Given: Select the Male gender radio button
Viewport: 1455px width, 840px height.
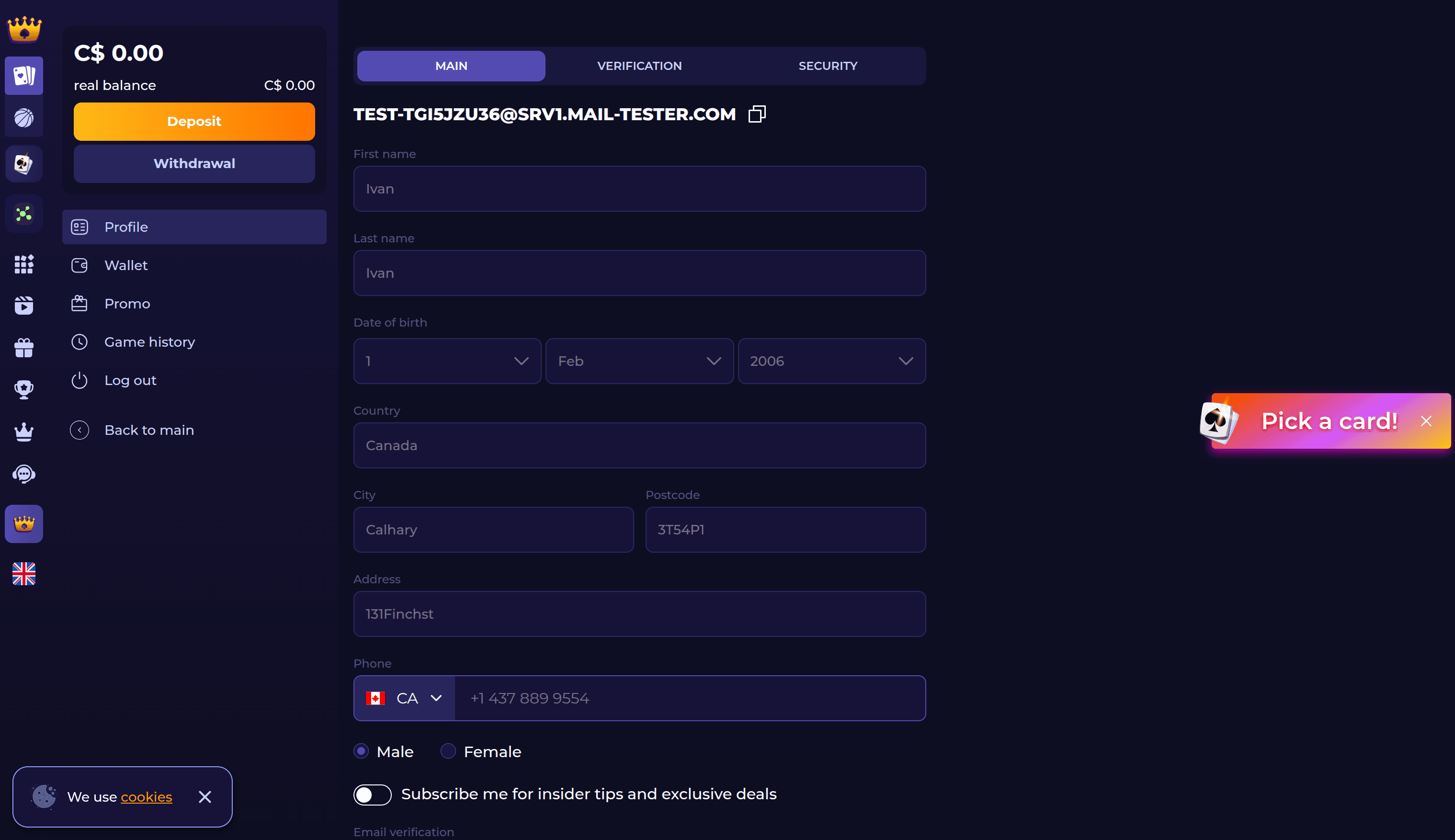Looking at the screenshot, I should 362,750.
